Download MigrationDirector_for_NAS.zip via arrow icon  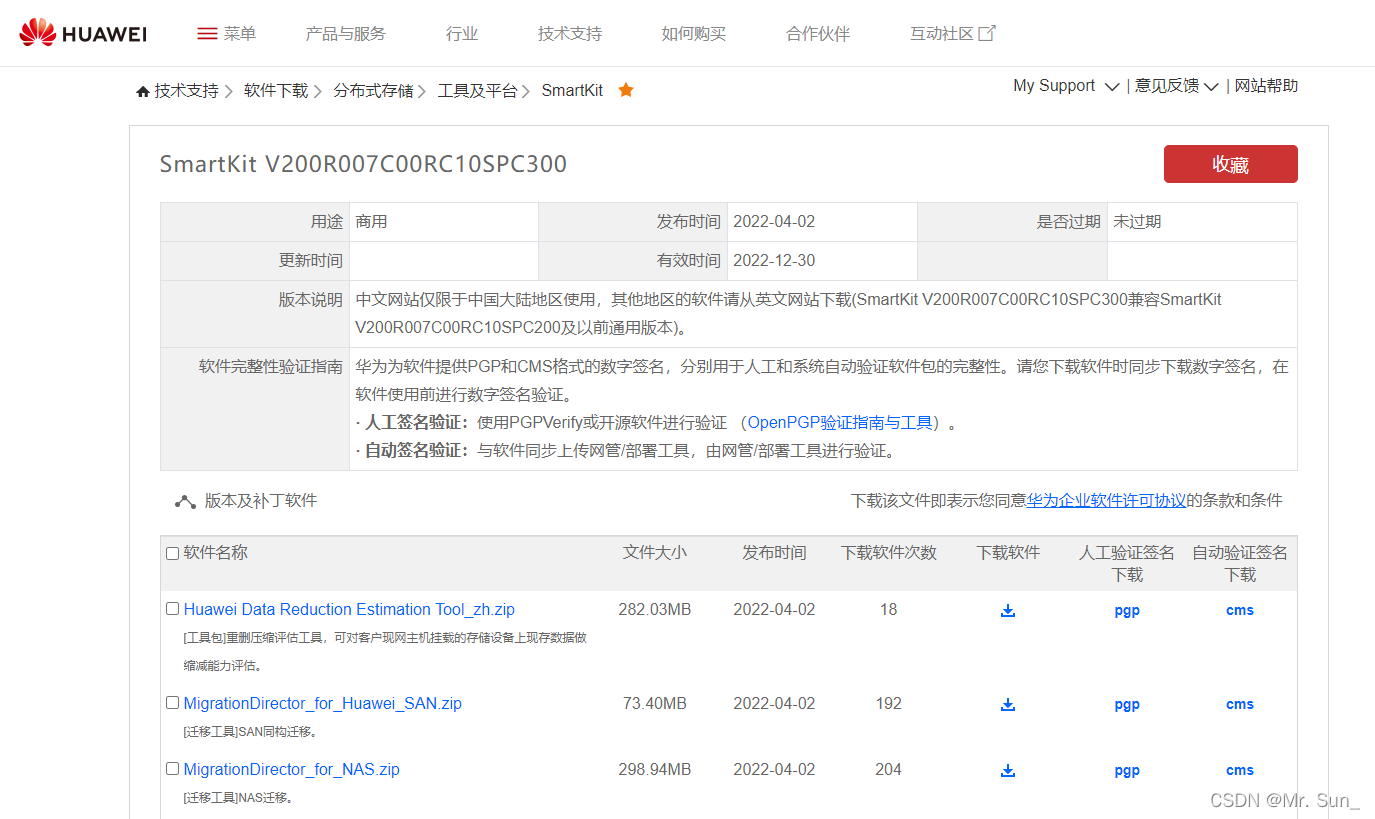tap(1008, 770)
